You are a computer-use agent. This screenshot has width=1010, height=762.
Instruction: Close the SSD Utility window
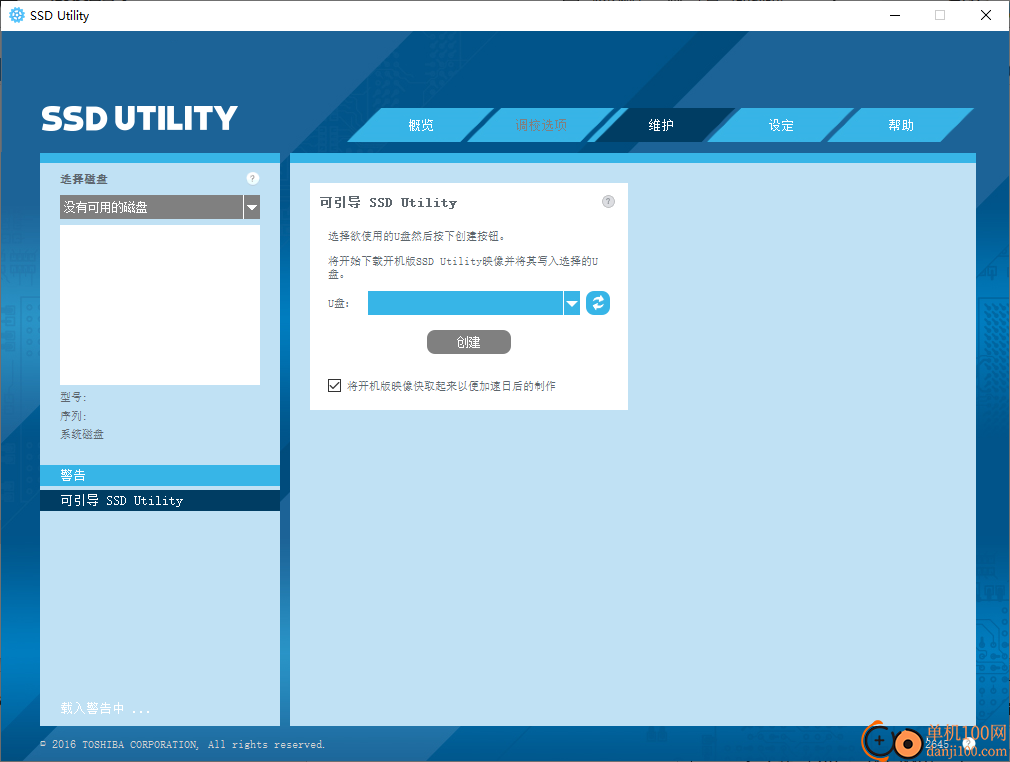pos(986,15)
